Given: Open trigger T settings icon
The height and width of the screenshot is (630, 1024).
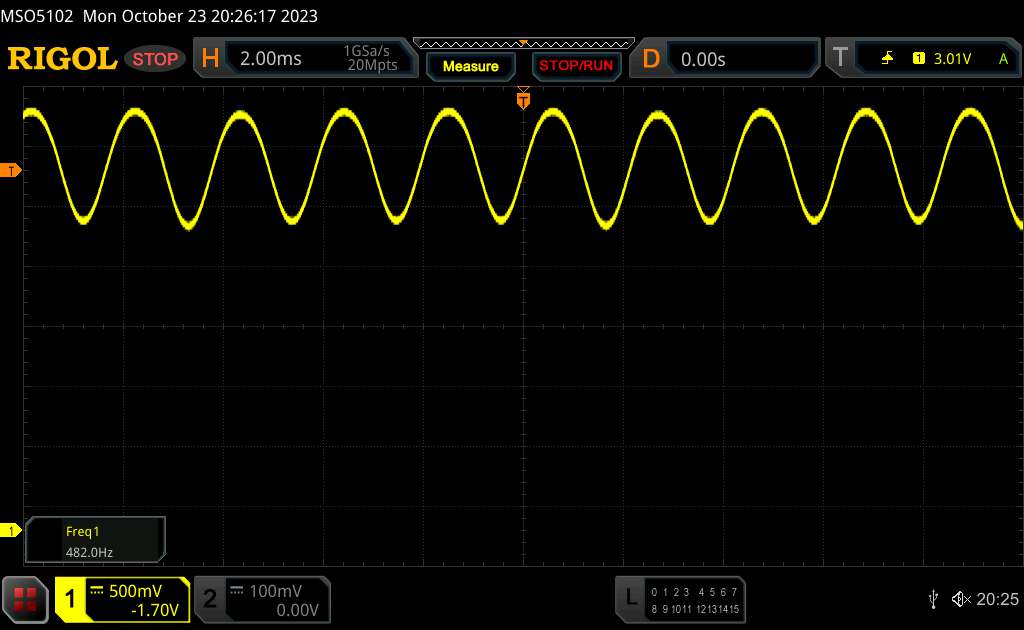Looking at the screenshot, I should tap(840, 58).
